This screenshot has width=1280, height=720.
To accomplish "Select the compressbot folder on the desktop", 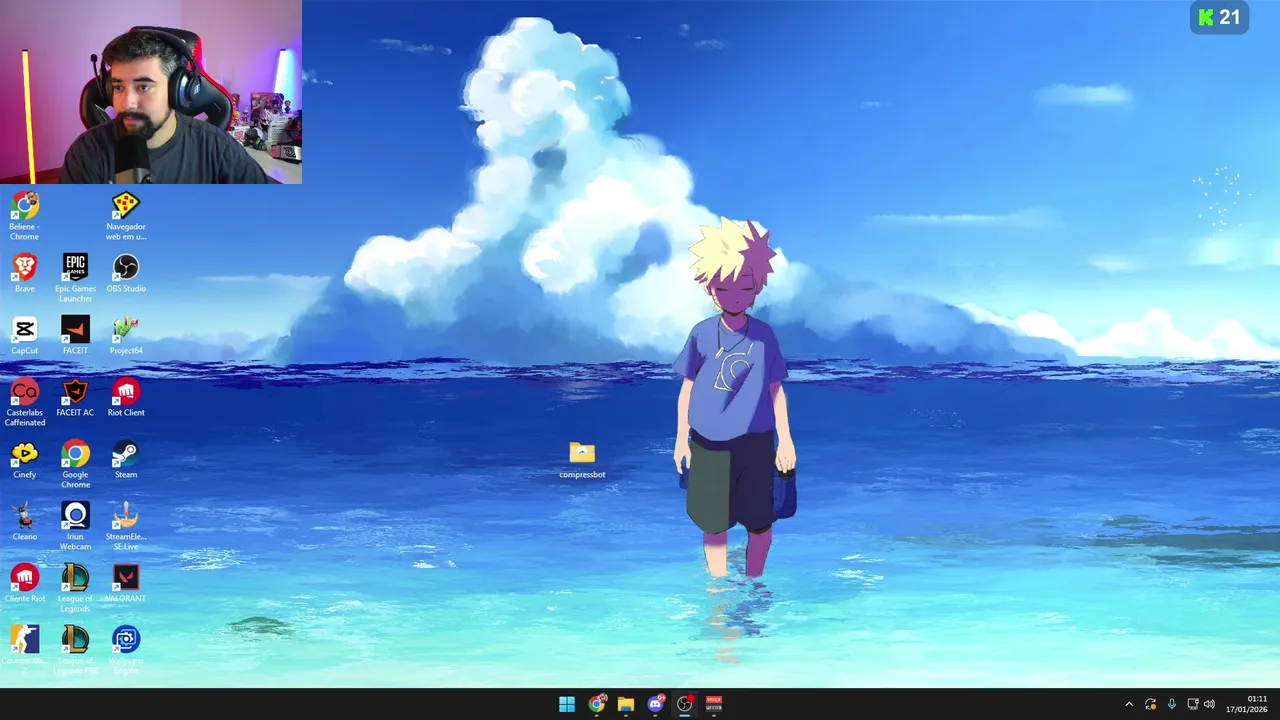I will (582, 460).
